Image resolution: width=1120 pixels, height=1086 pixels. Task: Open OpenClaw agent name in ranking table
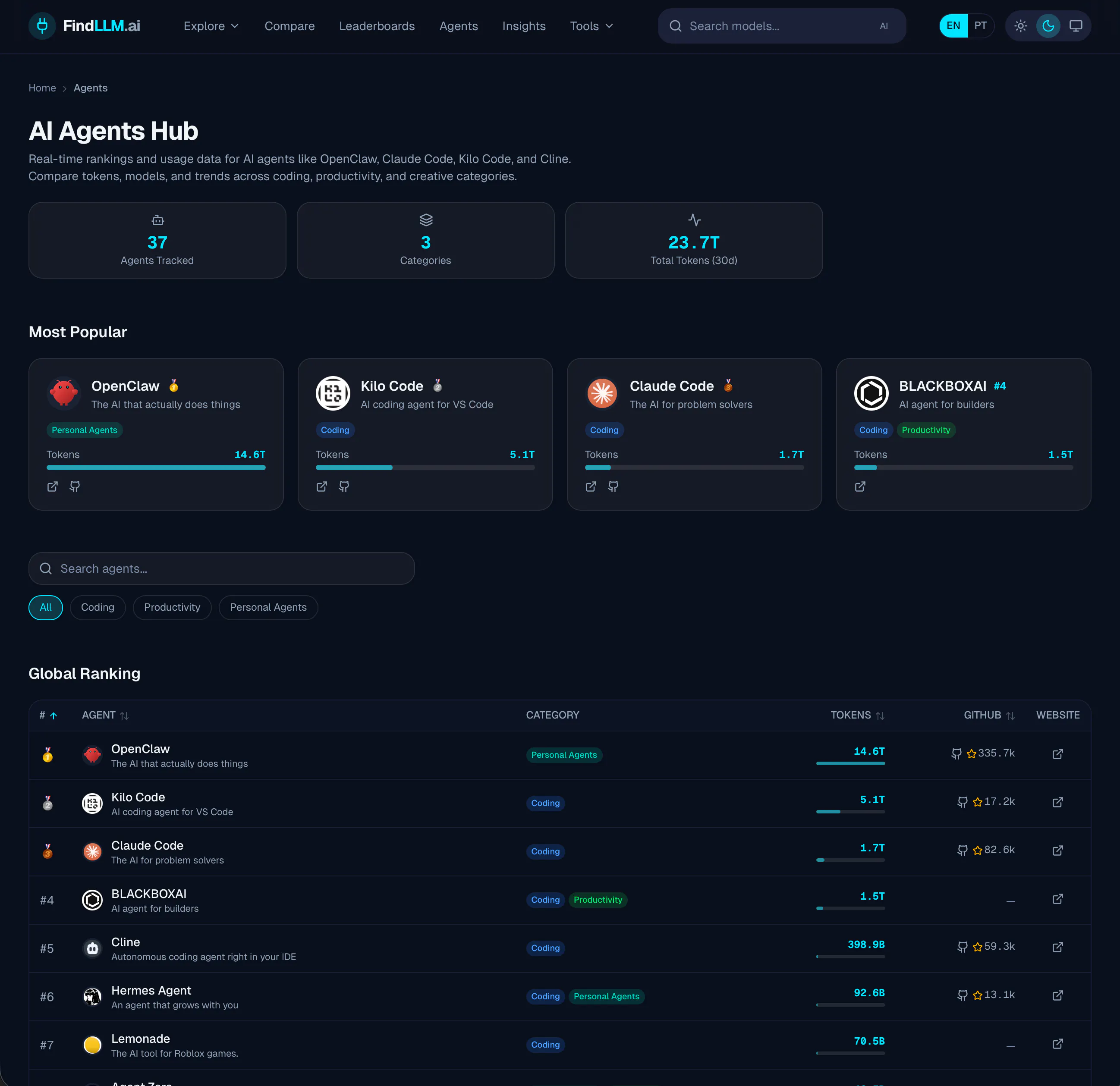tap(141, 749)
